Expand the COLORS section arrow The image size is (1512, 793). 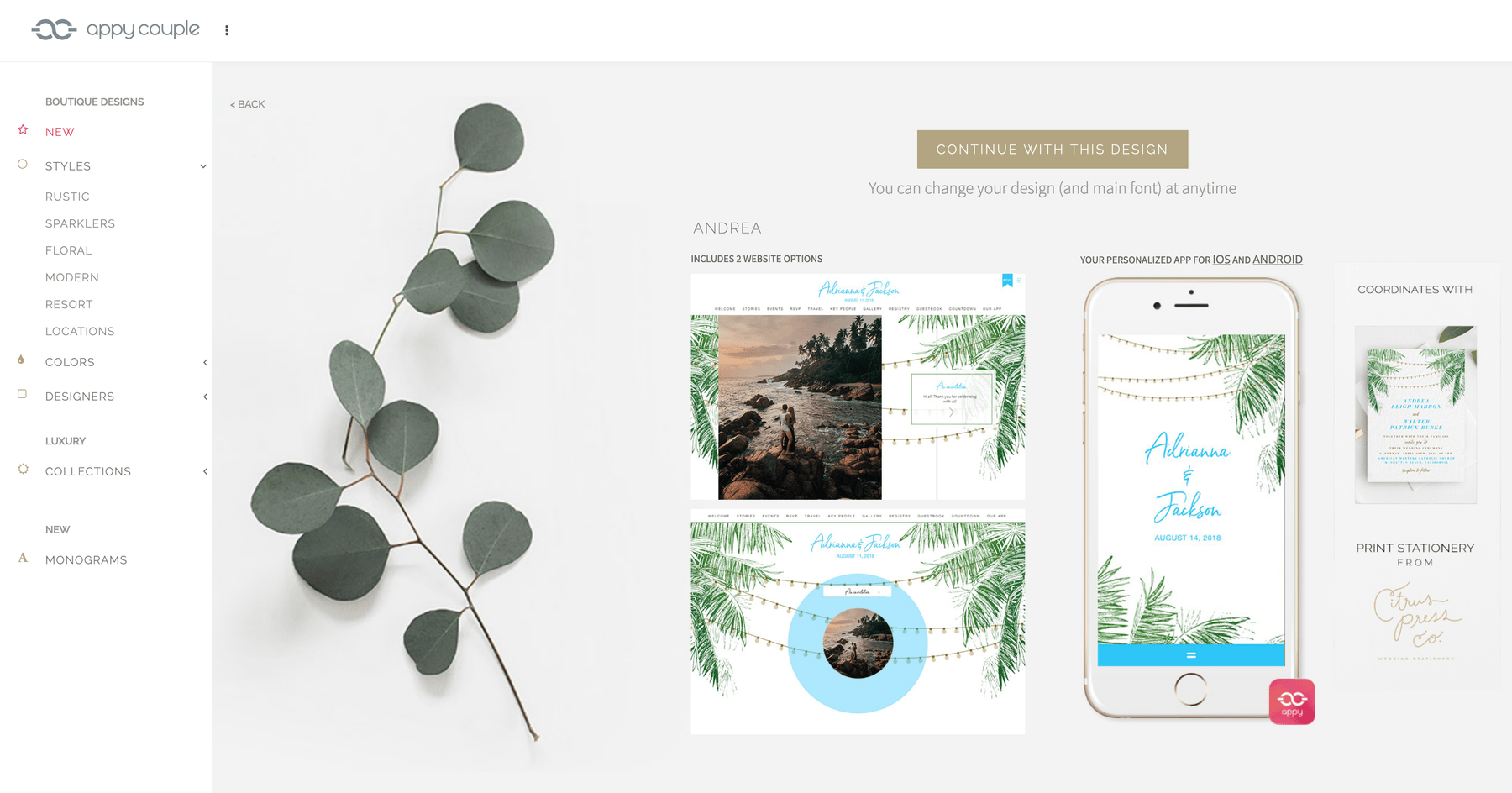pyautogui.click(x=205, y=363)
